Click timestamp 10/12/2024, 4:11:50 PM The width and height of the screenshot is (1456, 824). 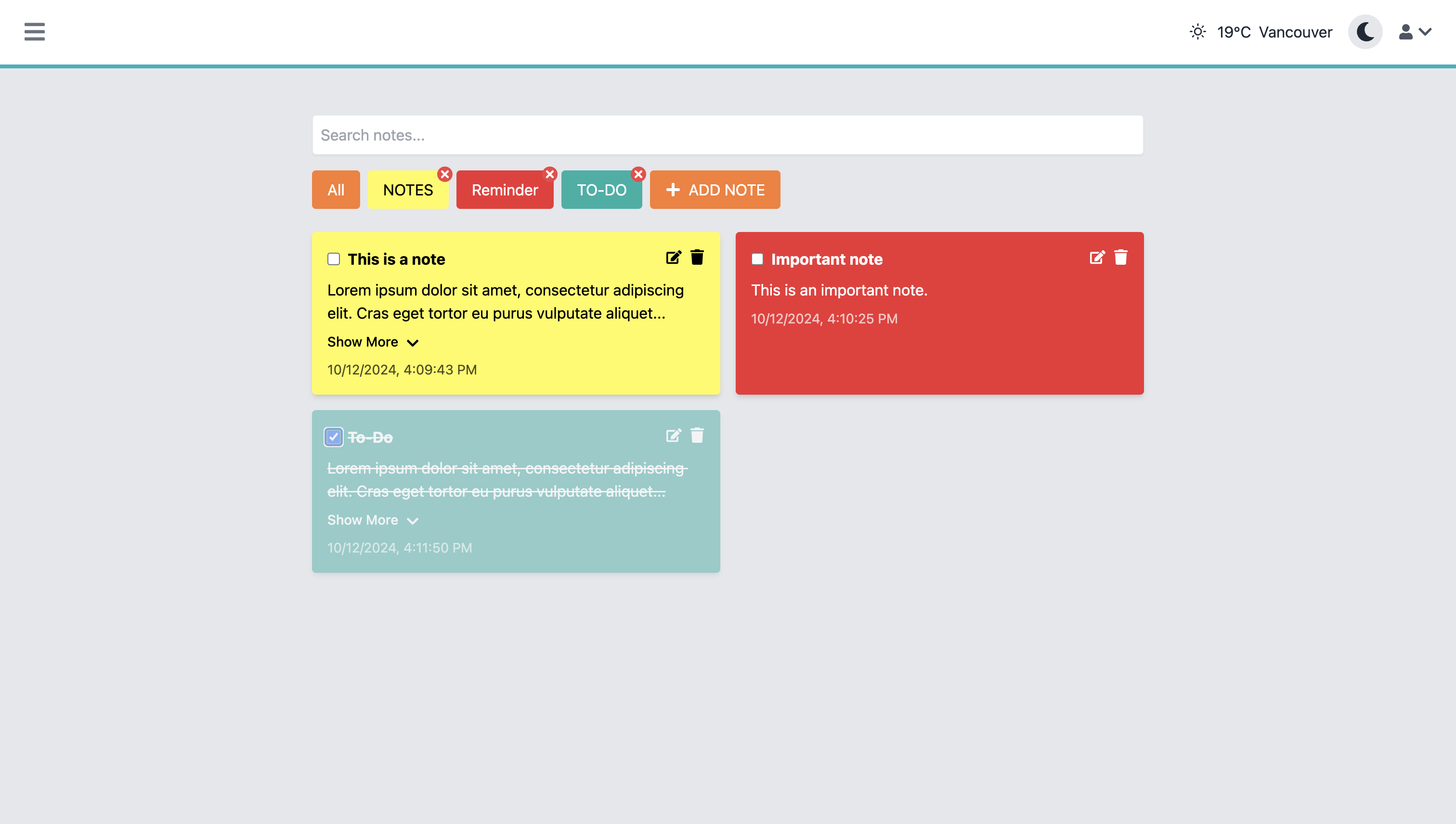[400, 548]
